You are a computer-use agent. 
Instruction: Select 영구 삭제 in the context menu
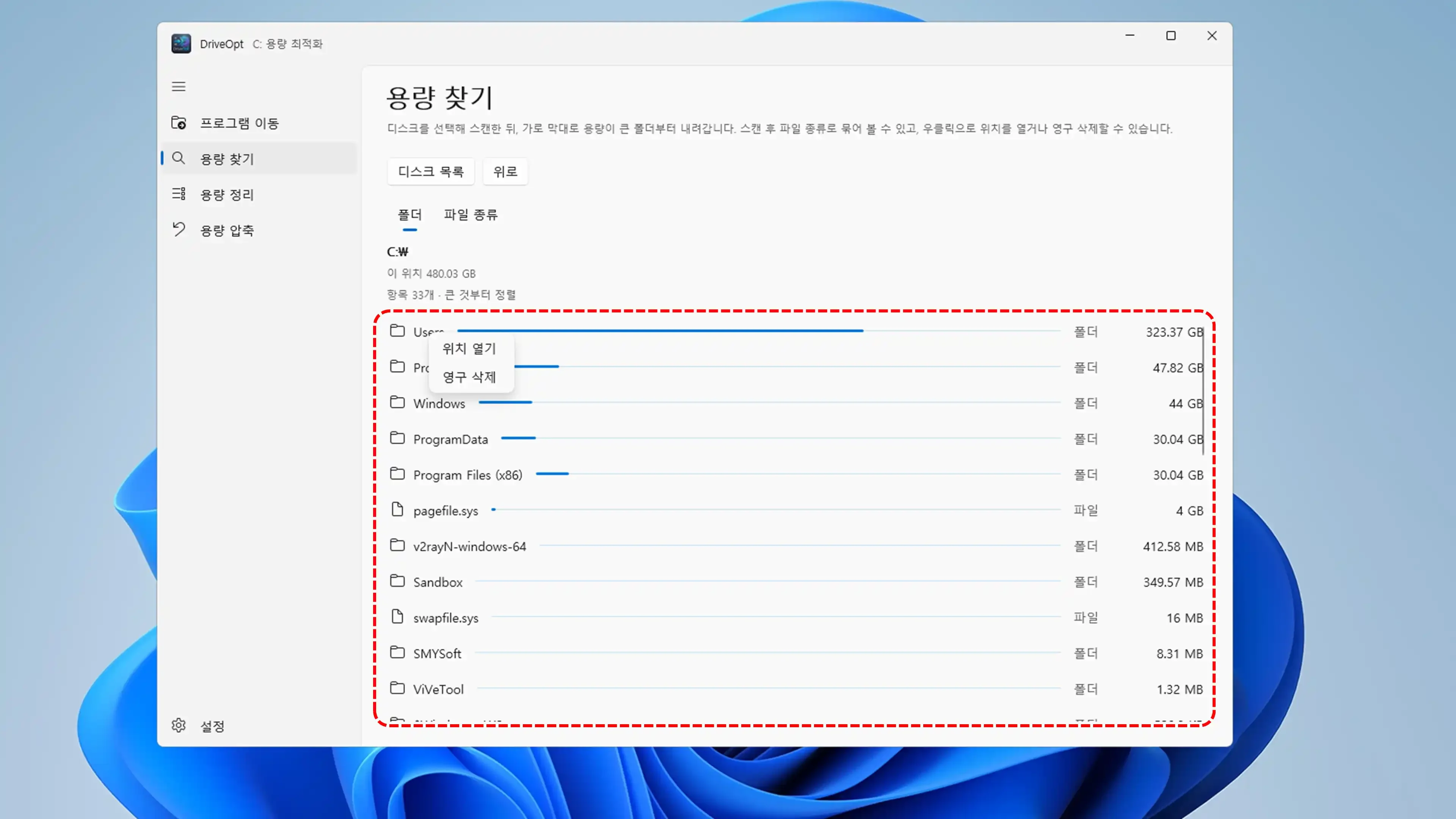tap(469, 377)
